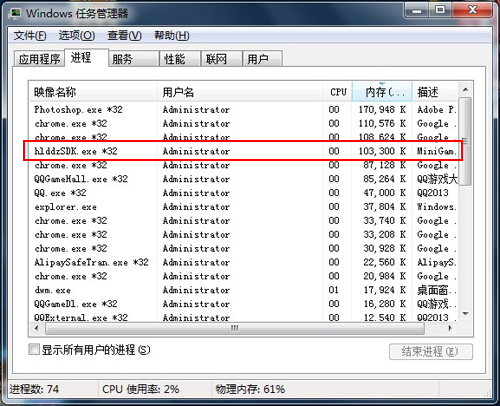The width and height of the screenshot is (500, 406).
Task: Click the horizontal scrollbar right arrow
Action: (450, 328)
